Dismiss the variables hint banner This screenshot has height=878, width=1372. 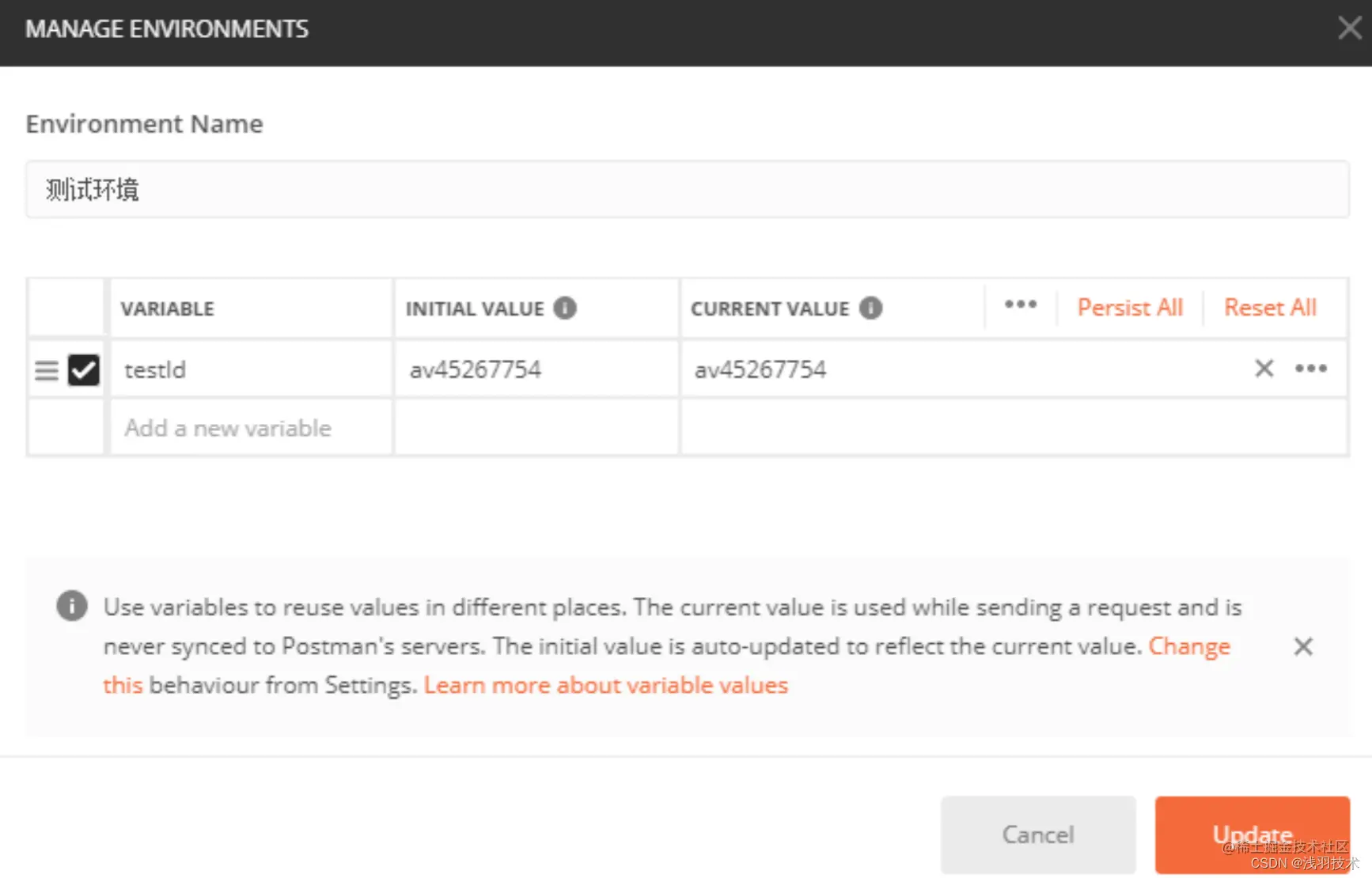(x=1303, y=647)
